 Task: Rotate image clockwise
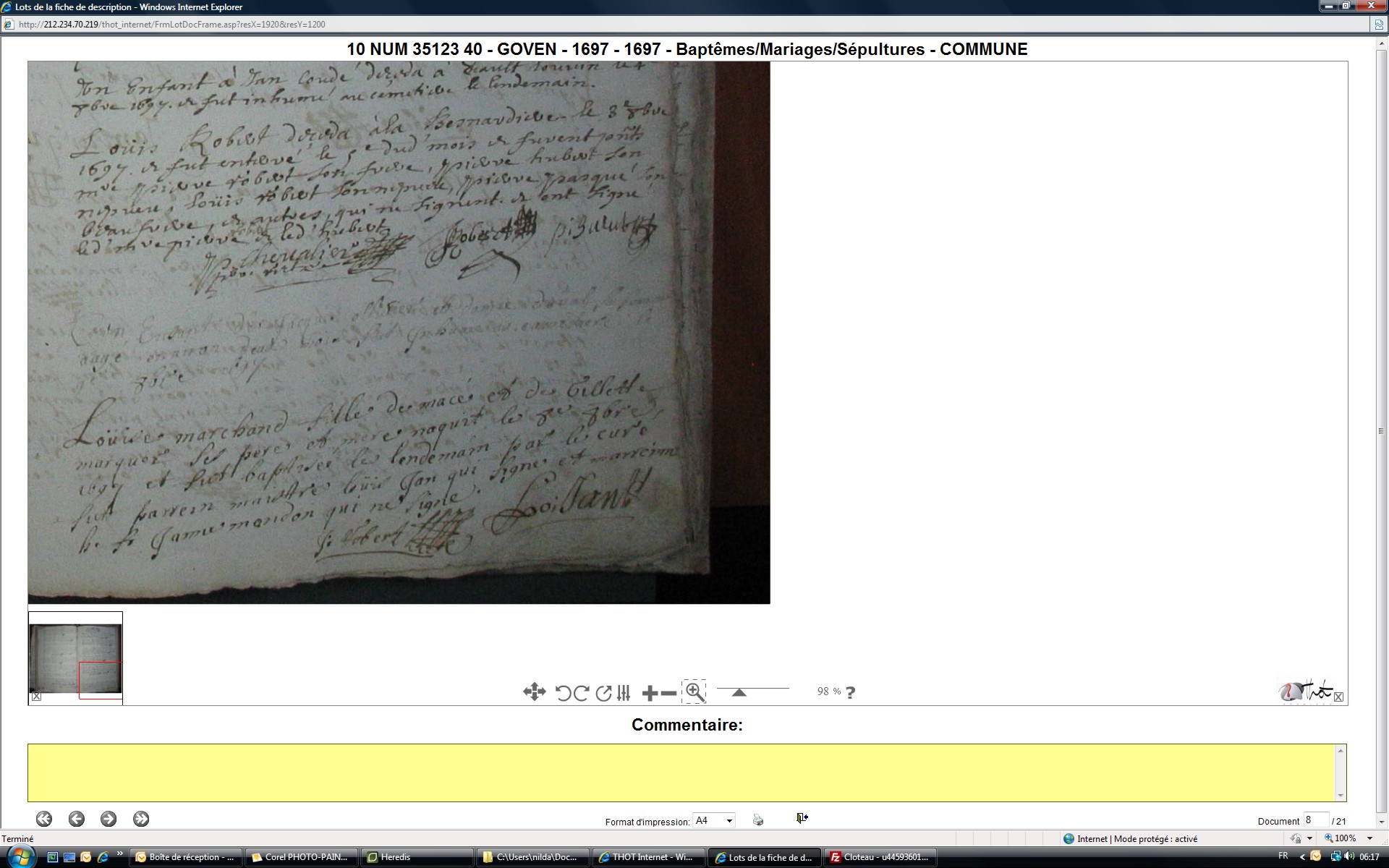[581, 693]
